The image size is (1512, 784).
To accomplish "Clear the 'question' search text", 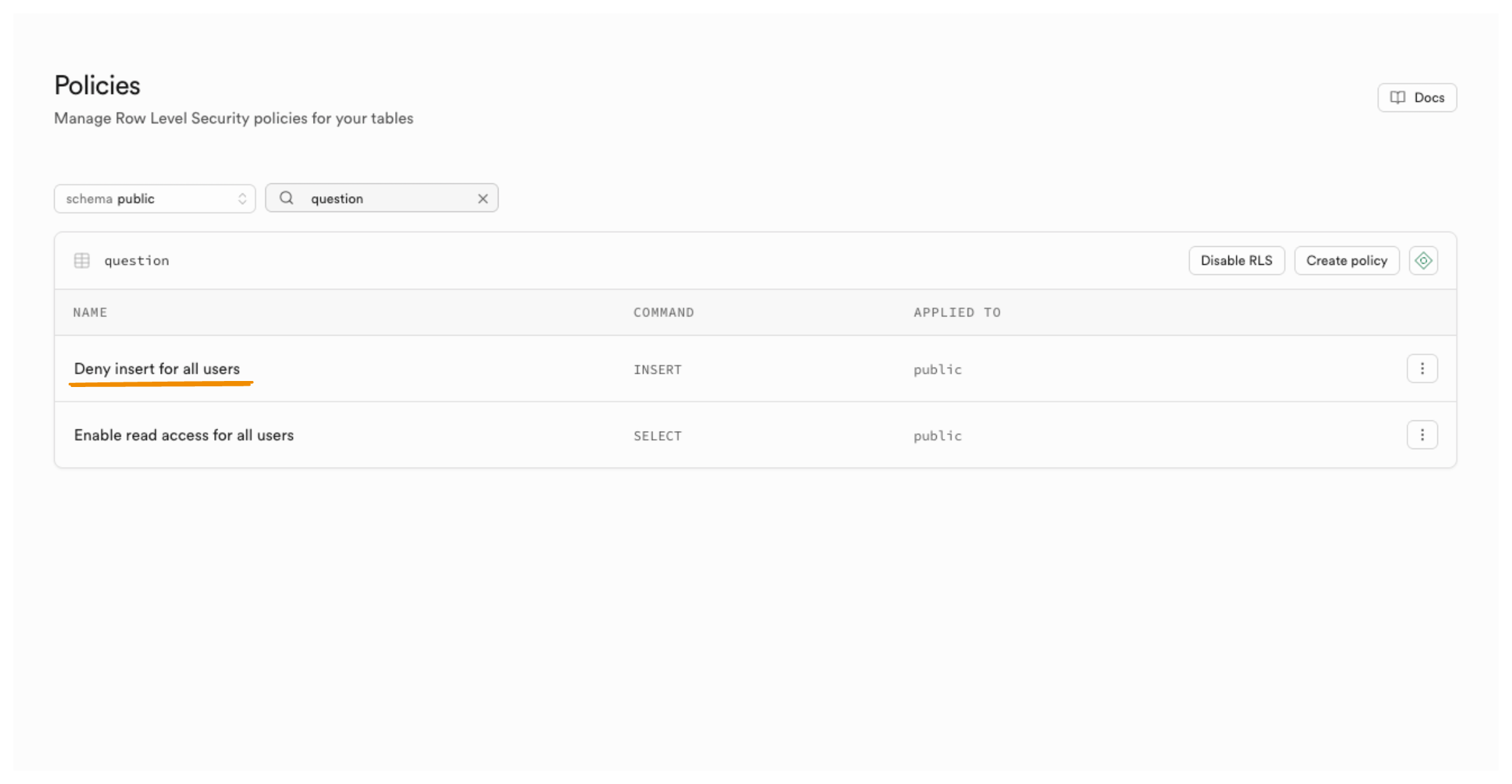I will (x=482, y=199).
